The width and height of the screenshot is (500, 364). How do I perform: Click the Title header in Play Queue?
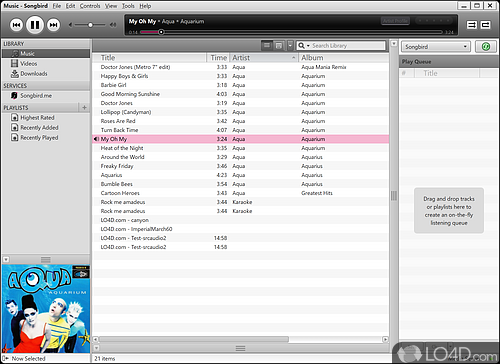pos(447,73)
